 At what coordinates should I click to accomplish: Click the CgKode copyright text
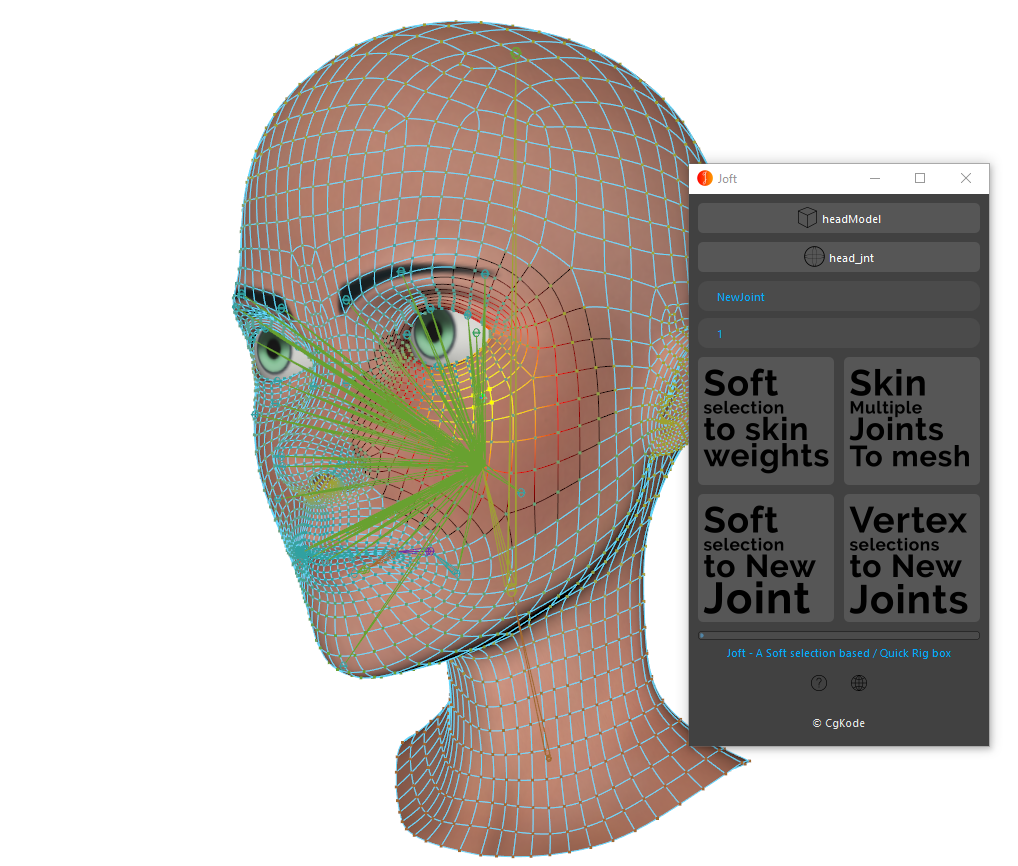click(838, 723)
